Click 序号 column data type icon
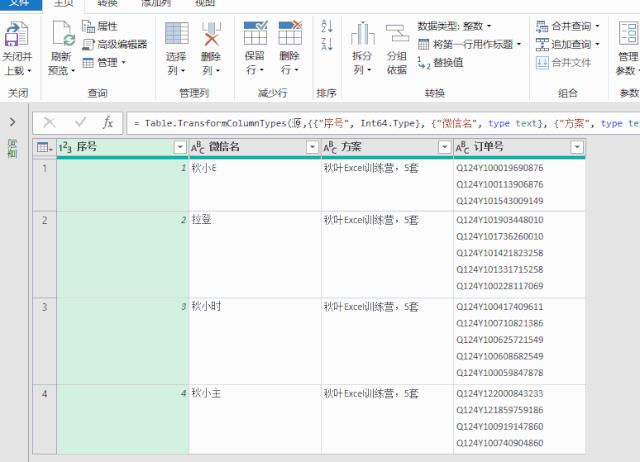This screenshot has width=640, height=462. tap(65, 147)
